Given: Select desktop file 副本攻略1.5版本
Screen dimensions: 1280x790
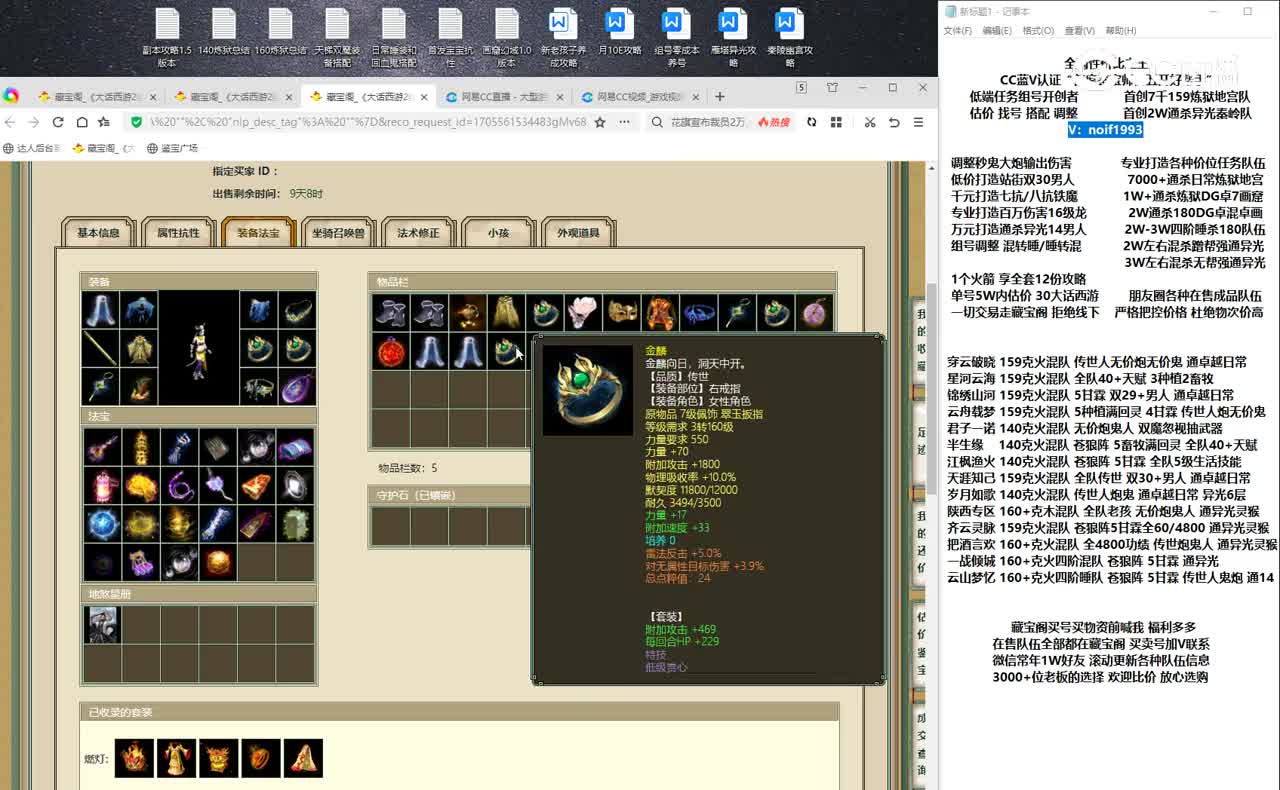Looking at the screenshot, I should pyautogui.click(x=167, y=38).
